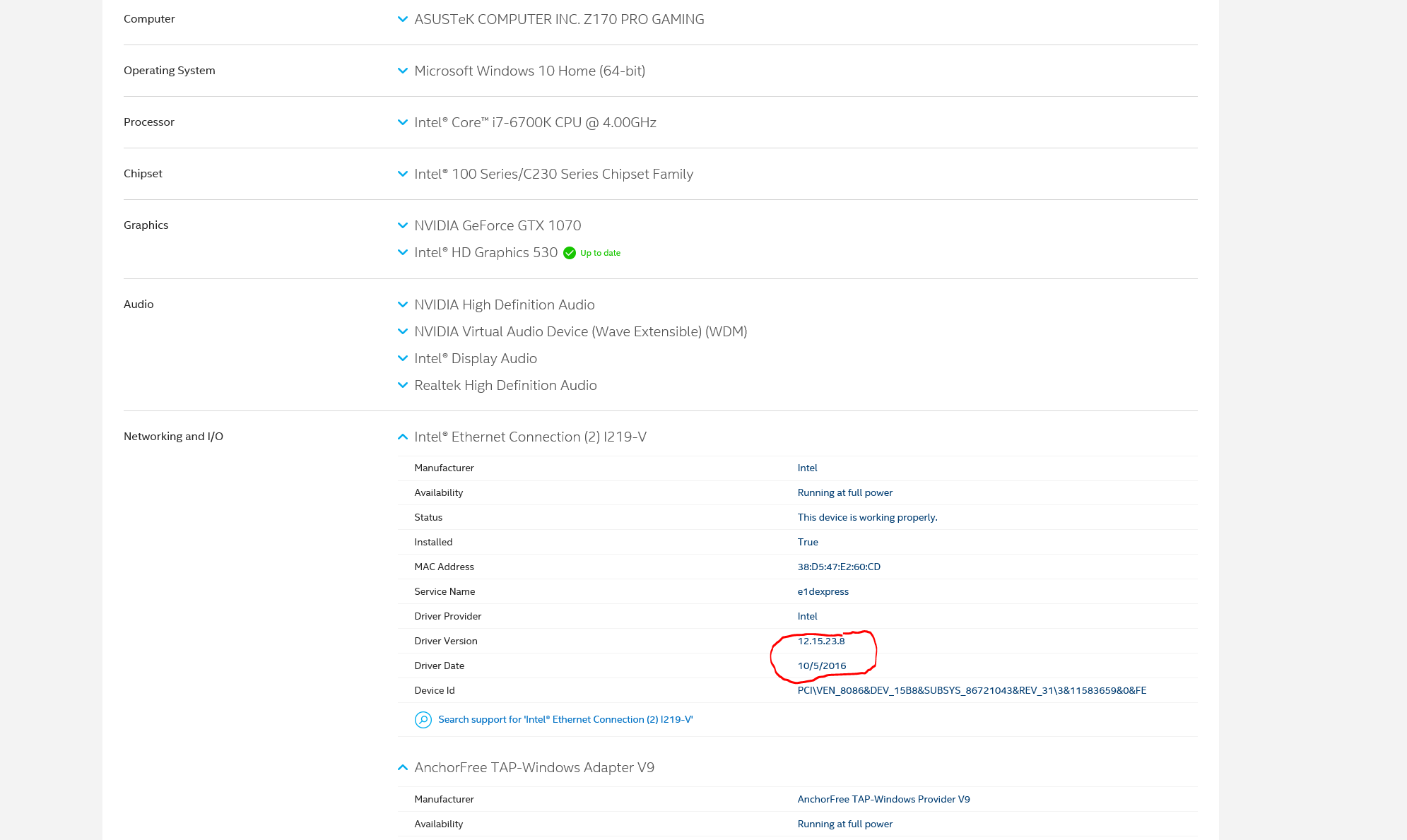This screenshot has width=1407, height=840.
Task: Expand NVIDIA Virtual Audio Device (WDM) entry
Action: tap(403, 331)
